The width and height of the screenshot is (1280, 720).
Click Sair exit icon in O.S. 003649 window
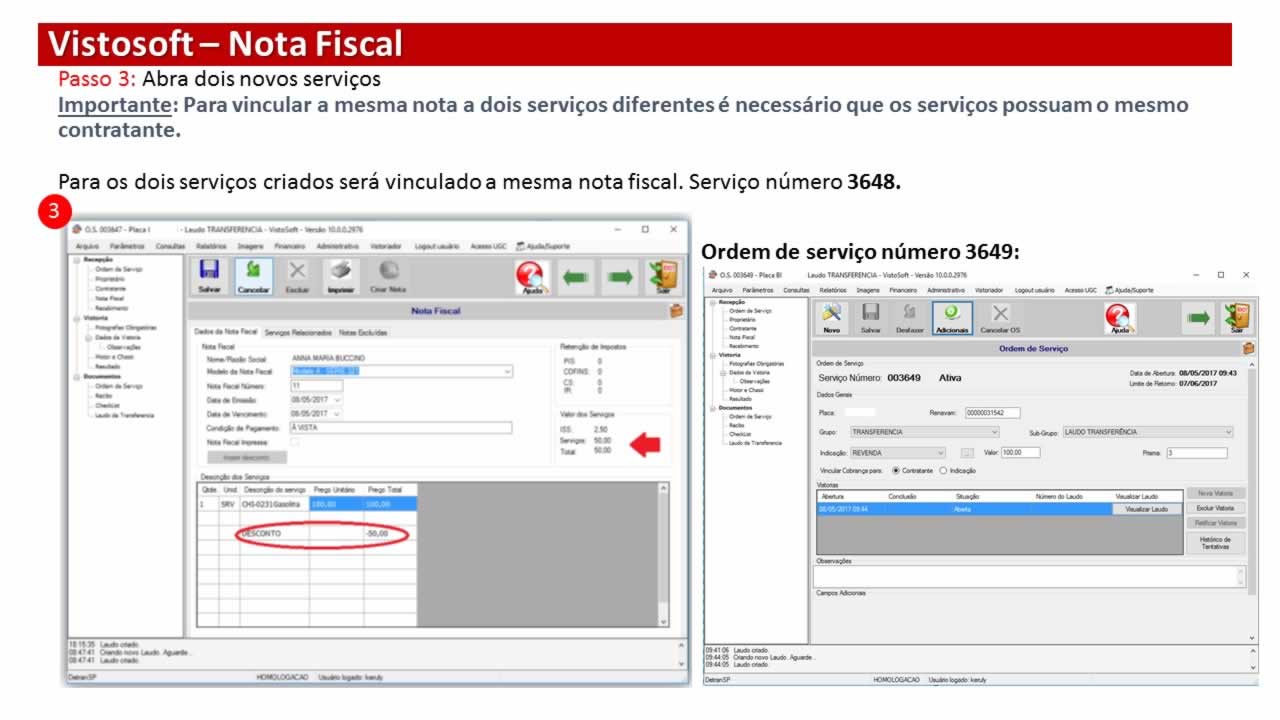tap(1237, 318)
